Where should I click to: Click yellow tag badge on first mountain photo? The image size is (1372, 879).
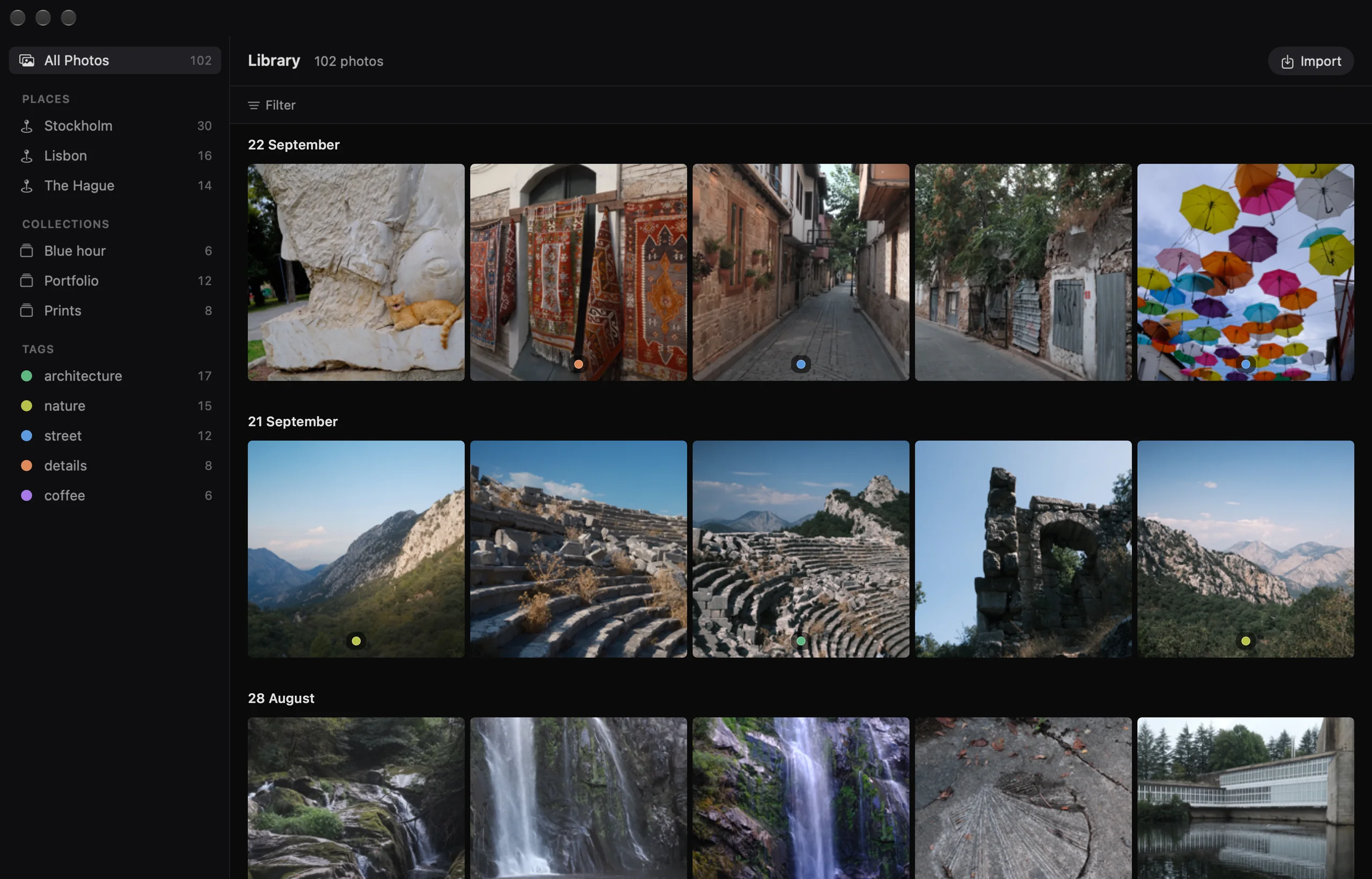tap(356, 640)
